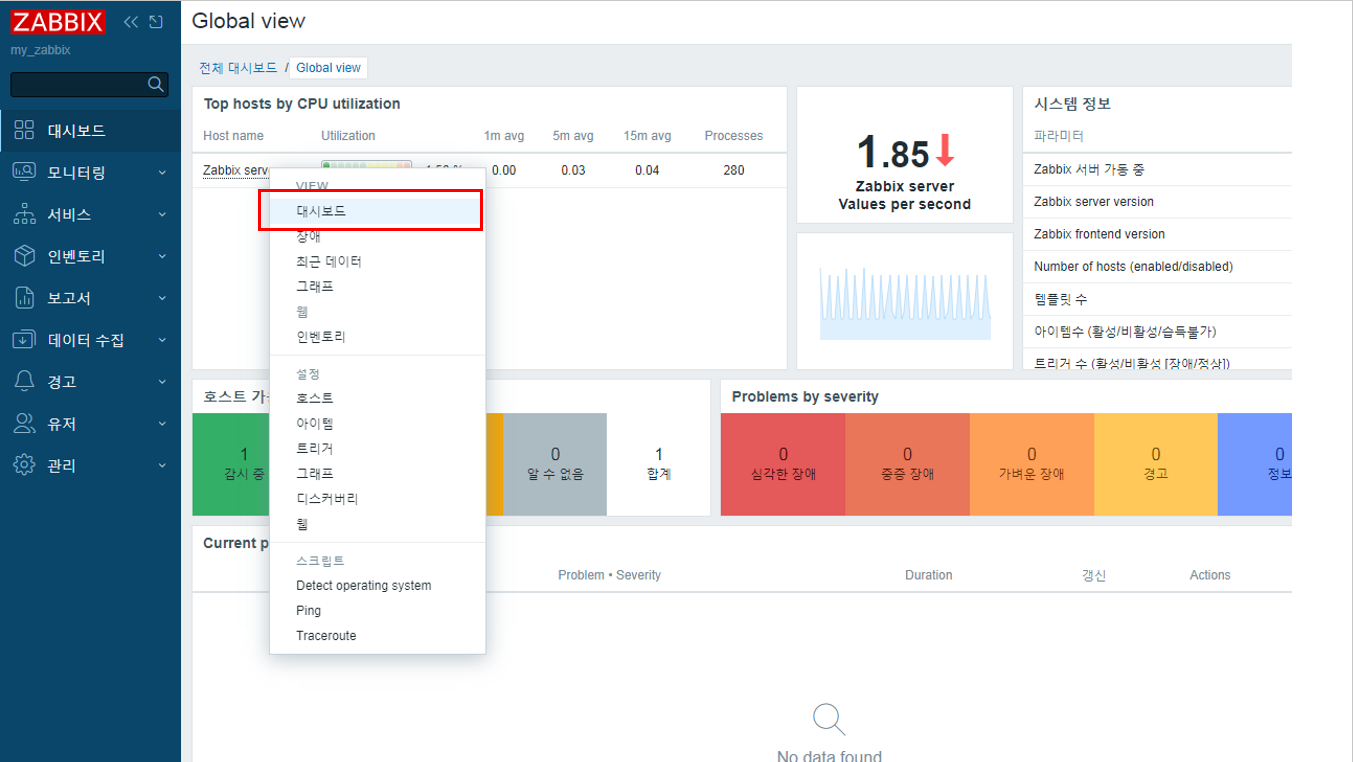Expand the 모니터링 menu chevron
This screenshot has width=1353, height=762.
(162, 173)
